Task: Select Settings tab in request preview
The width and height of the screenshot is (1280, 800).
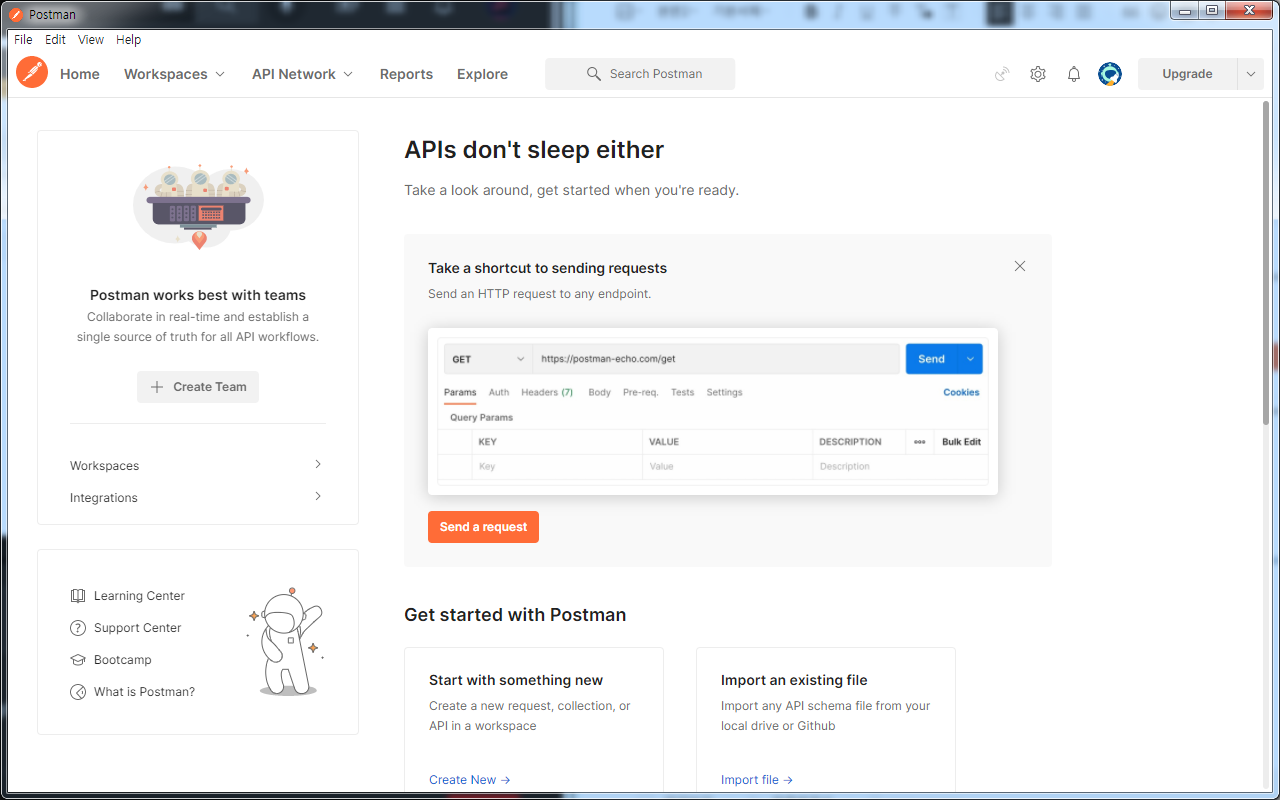Action: click(725, 393)
